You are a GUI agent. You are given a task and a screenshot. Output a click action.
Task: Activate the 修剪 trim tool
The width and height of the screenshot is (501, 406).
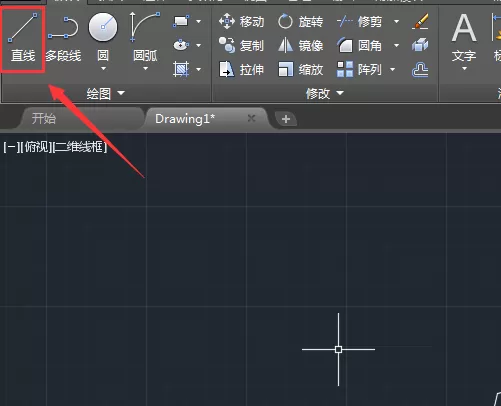[x=359, y=22]
